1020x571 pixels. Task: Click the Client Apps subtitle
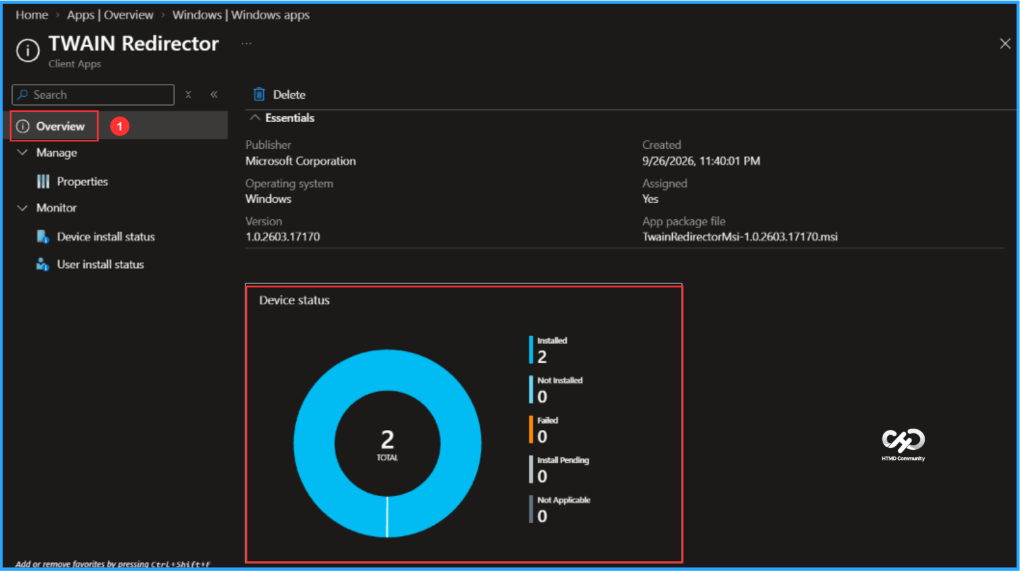tap(74, 64)
